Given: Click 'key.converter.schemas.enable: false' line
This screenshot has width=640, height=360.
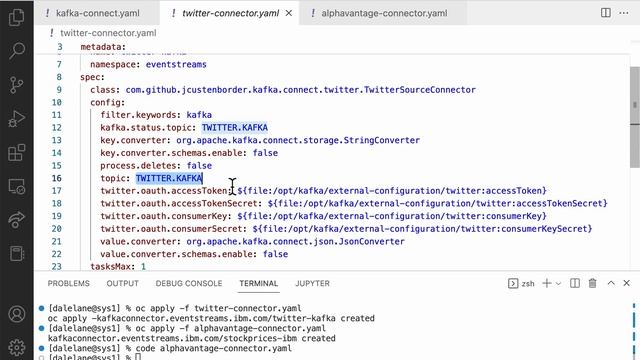Looking at the screenshot, I should click(x=189, y=153).
